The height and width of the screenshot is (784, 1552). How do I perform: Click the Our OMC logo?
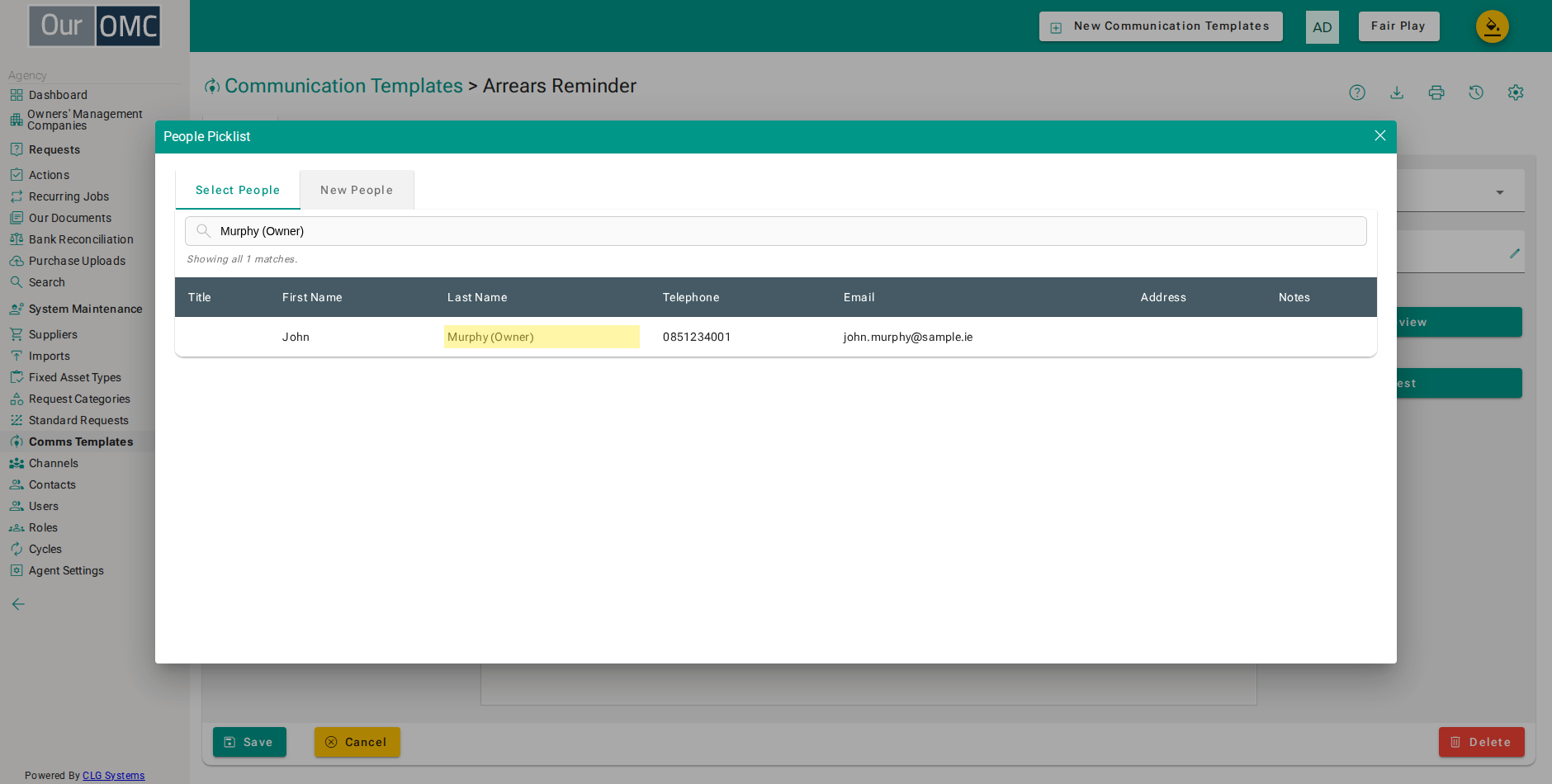95,26
